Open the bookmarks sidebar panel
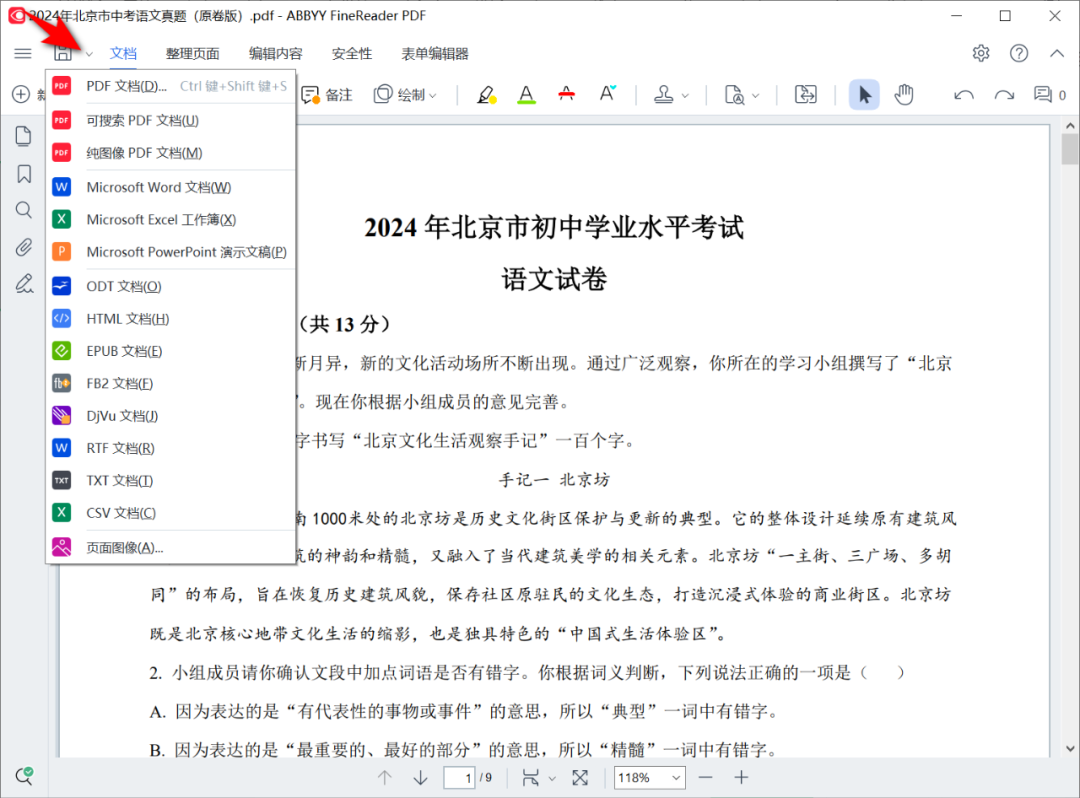The image size is (1080, 798). click(23, 174)
